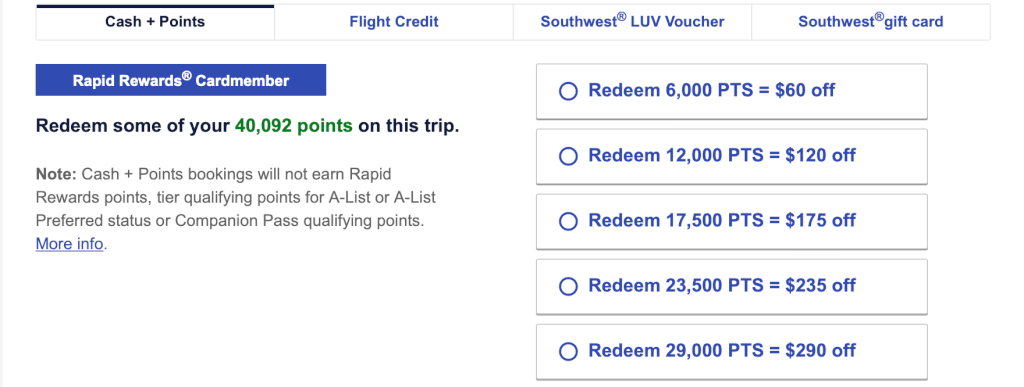
Task: Choose the $120 off option label
Action: [722, 155]
